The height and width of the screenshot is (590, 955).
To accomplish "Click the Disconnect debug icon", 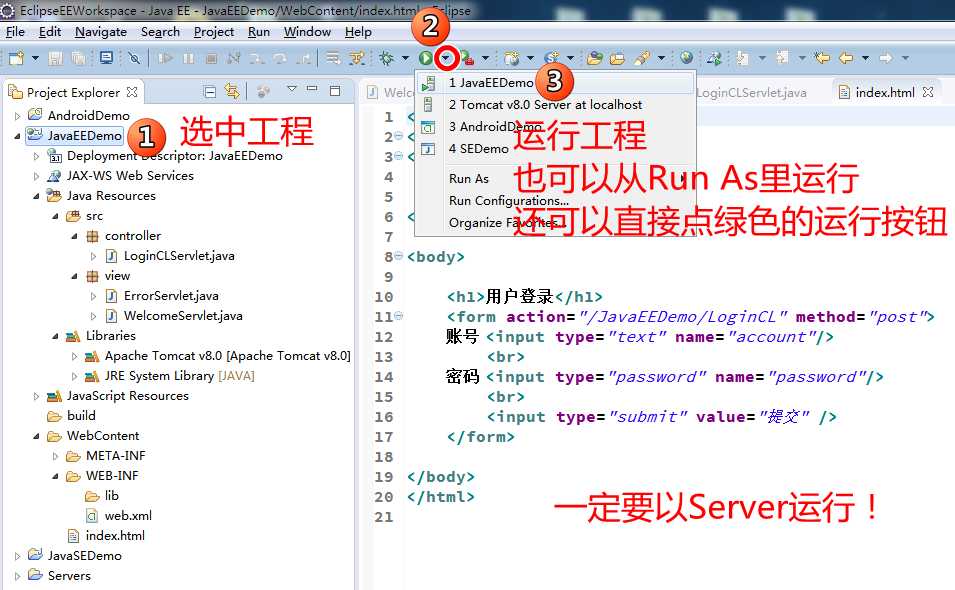I will point(233,58).
